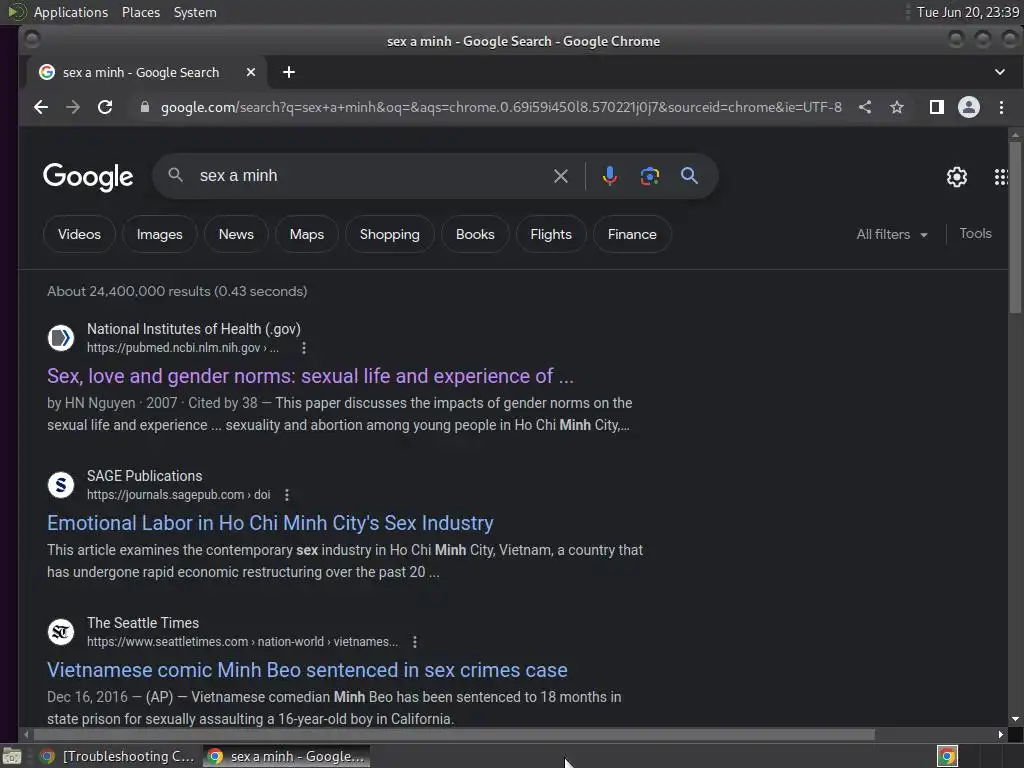Switch to the Maps filter
The image size is (1024, 768).
[x=306, y=234]
